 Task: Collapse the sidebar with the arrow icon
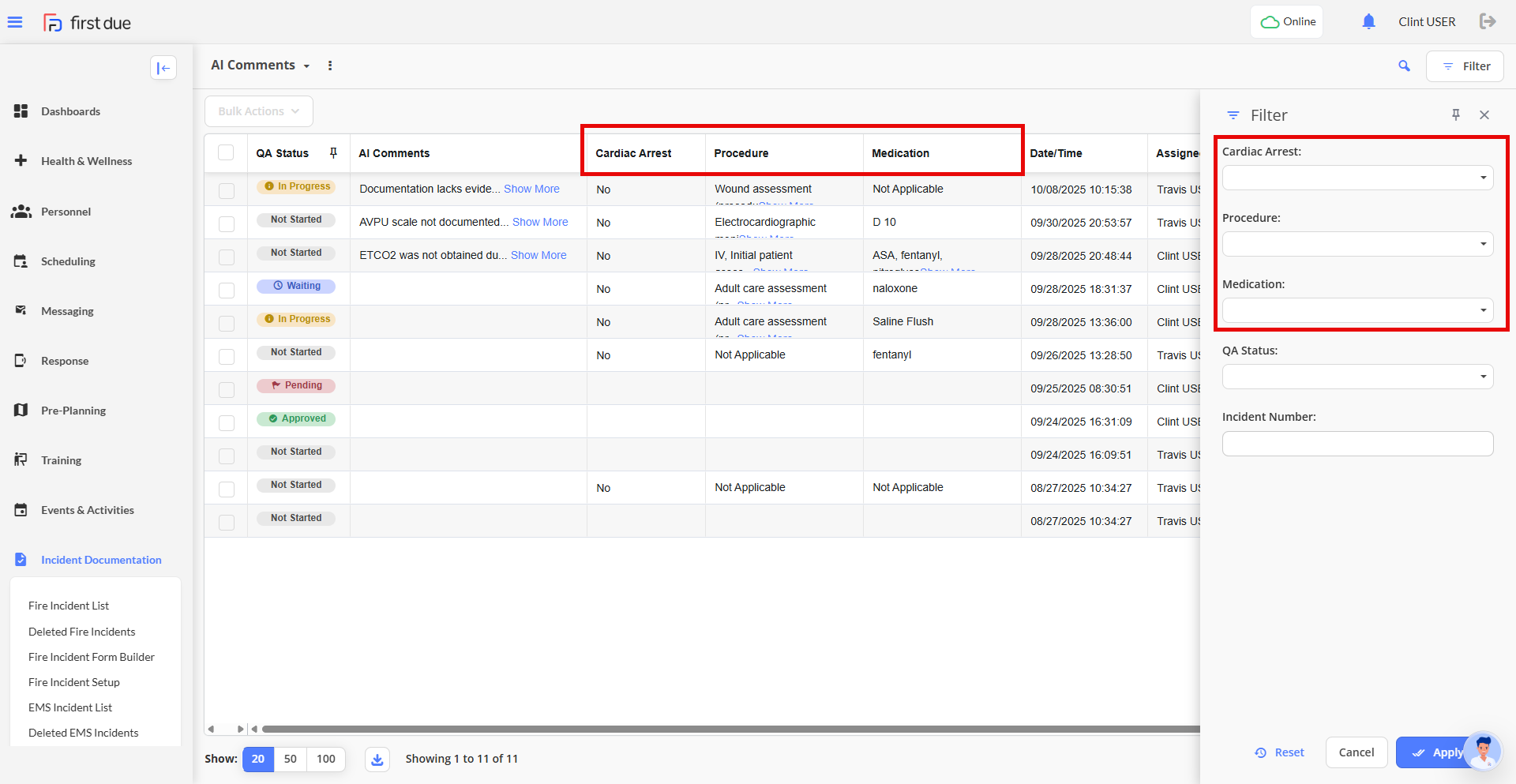click(163, 68)
